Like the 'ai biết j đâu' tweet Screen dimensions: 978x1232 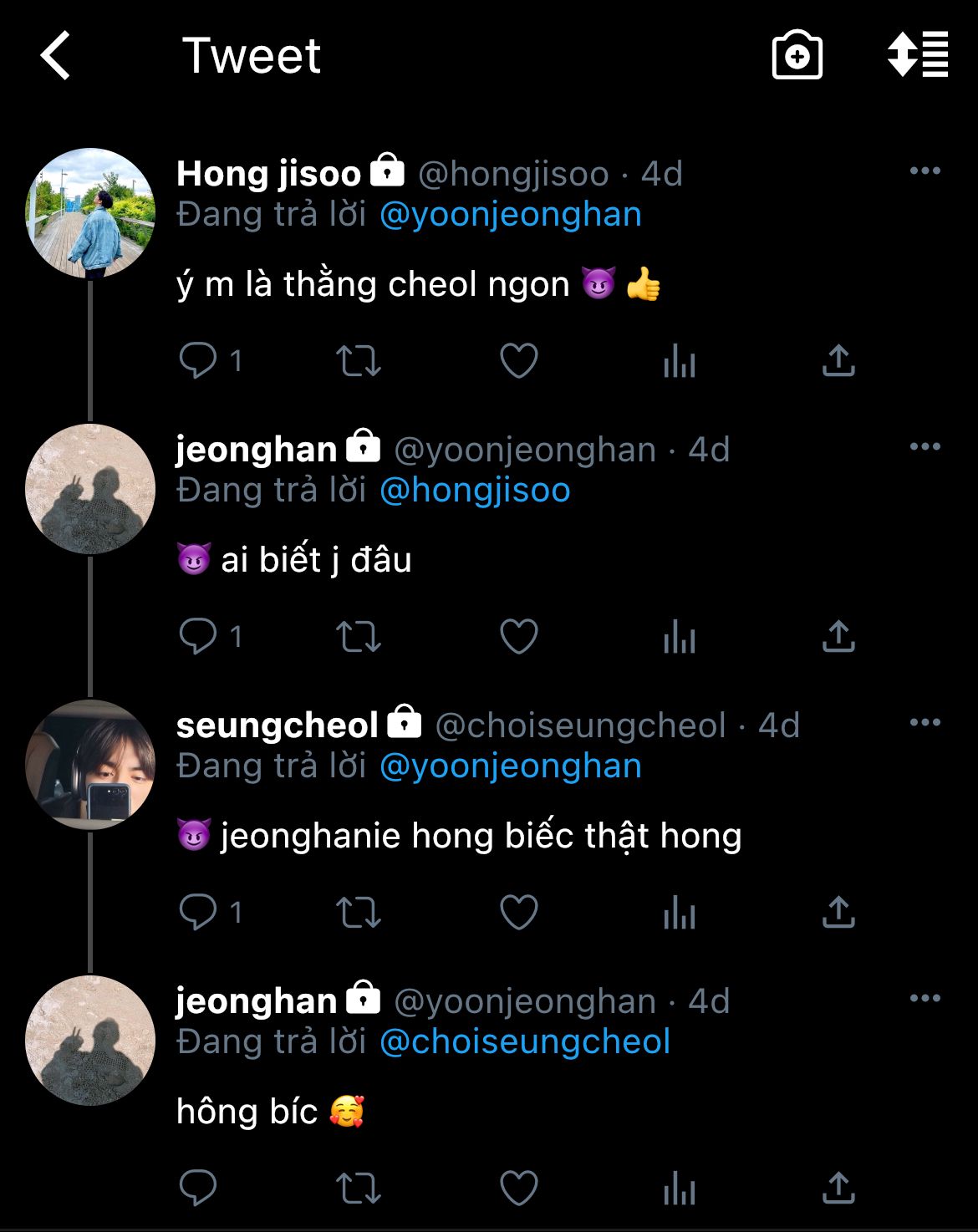(519, 637)
